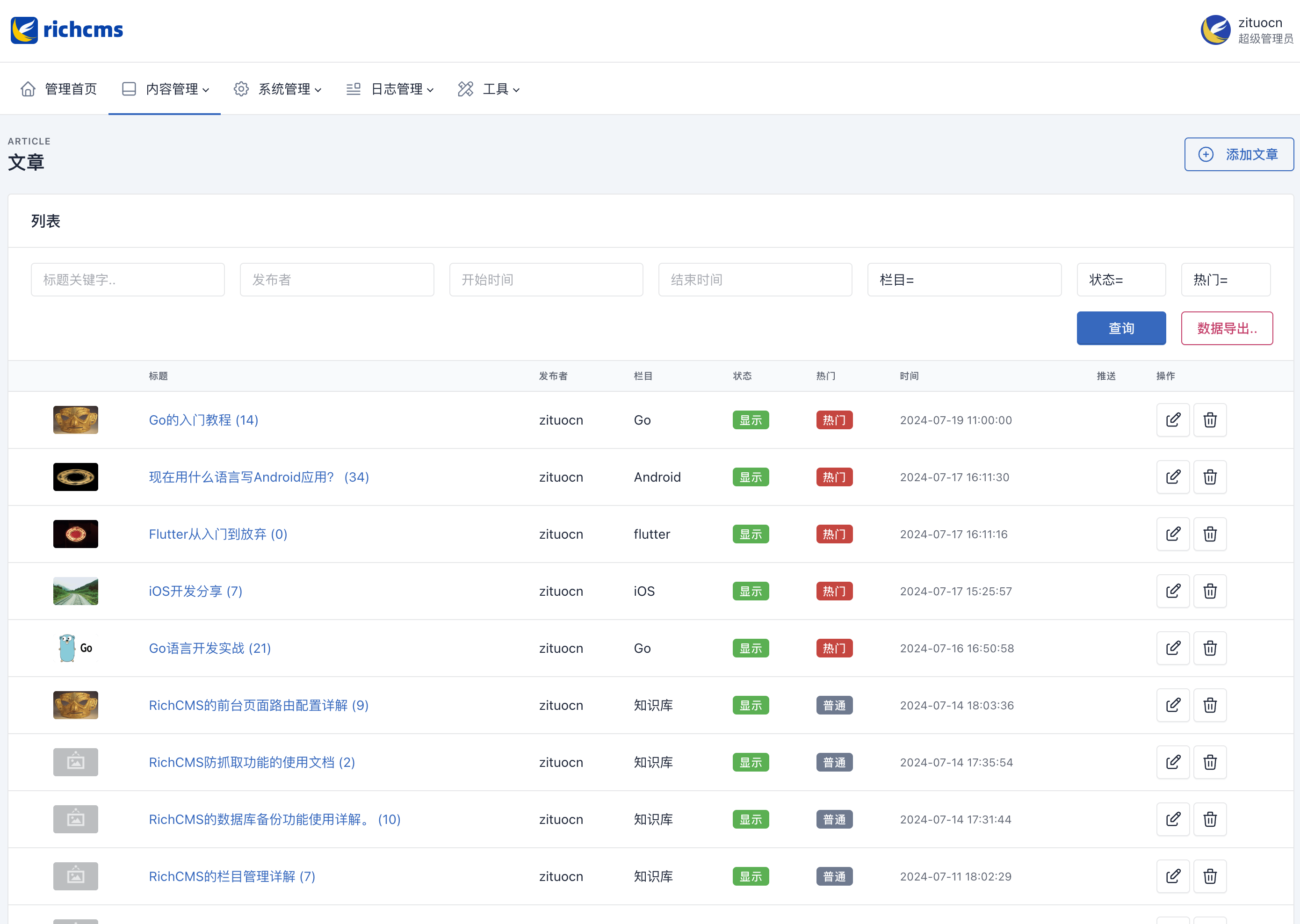The height and width of the screenshot is (924, 1300).
Task: Open article link RichCMS的栏目管理详解 (7)
Action: click(232, 876)
